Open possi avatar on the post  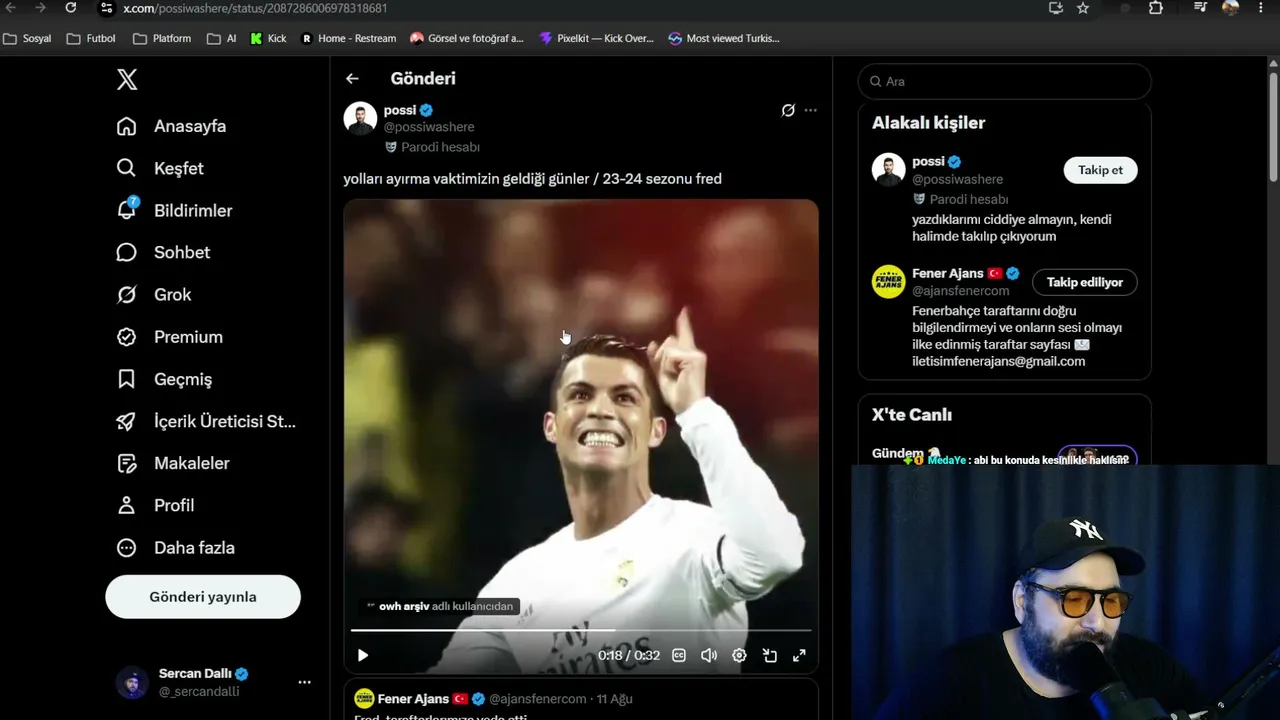pyautogui.click(x=360, y=118)
